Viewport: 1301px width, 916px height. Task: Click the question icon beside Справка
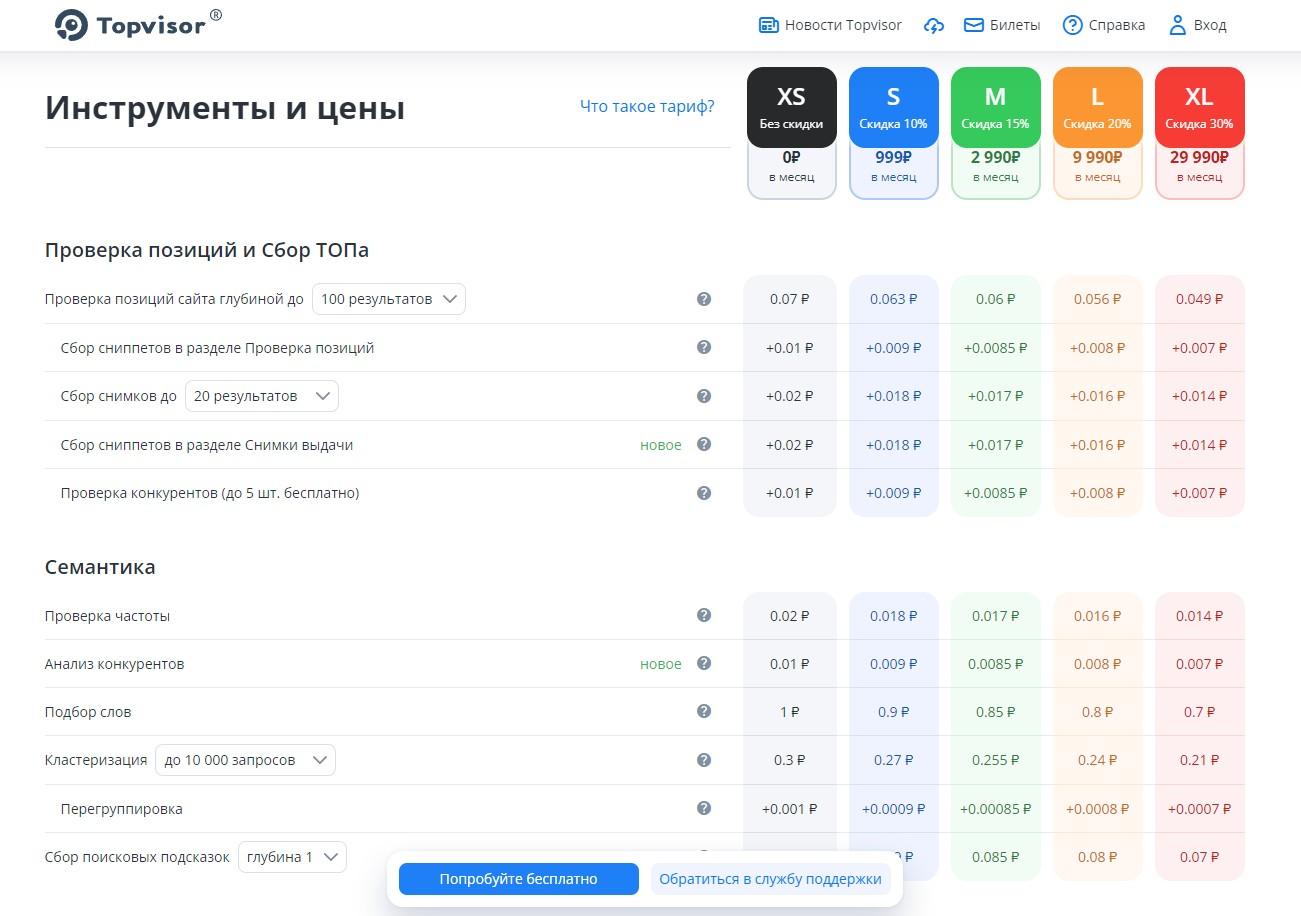(1072, 25)
